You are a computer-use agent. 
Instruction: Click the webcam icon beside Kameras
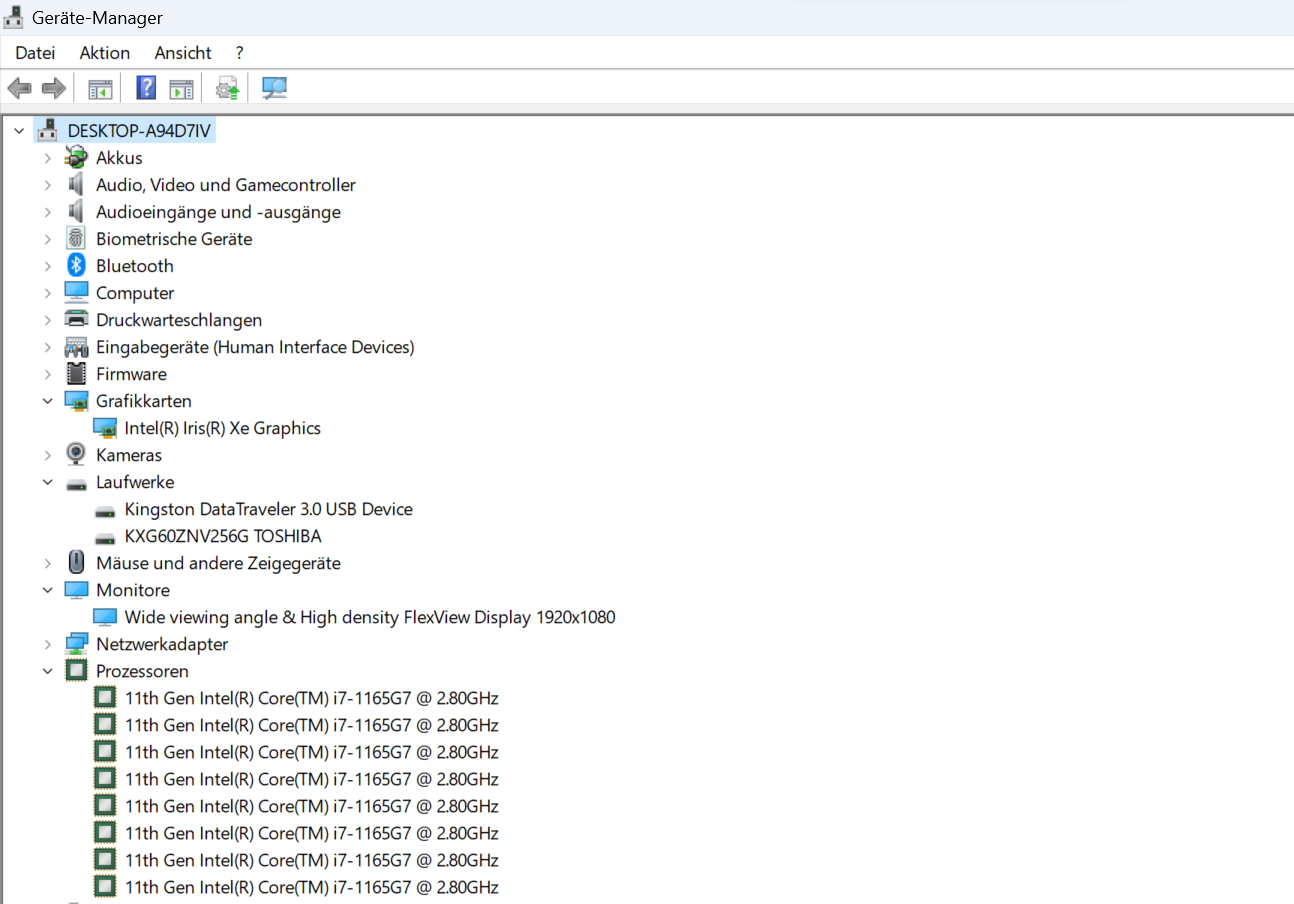(76, 454)
